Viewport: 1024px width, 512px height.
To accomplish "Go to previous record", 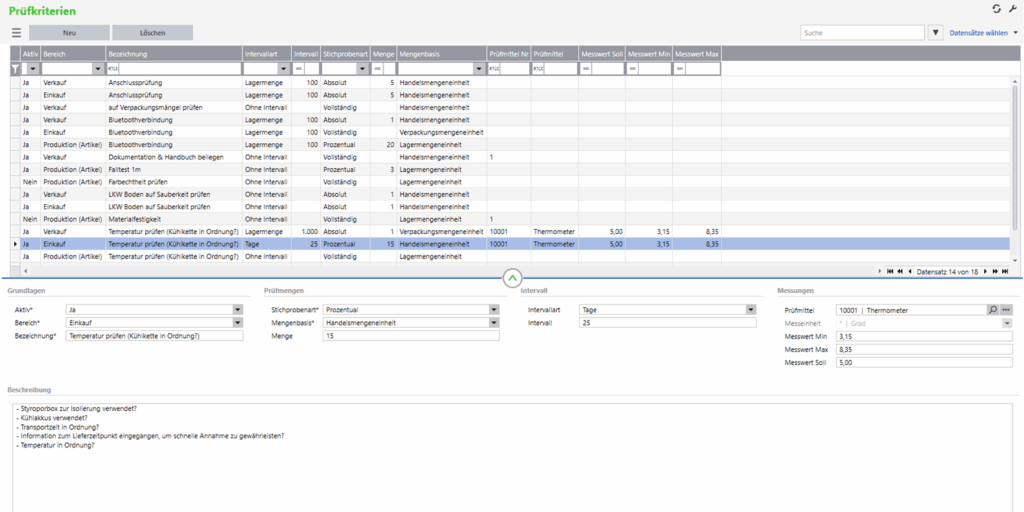I will click(x=910, y=271).
